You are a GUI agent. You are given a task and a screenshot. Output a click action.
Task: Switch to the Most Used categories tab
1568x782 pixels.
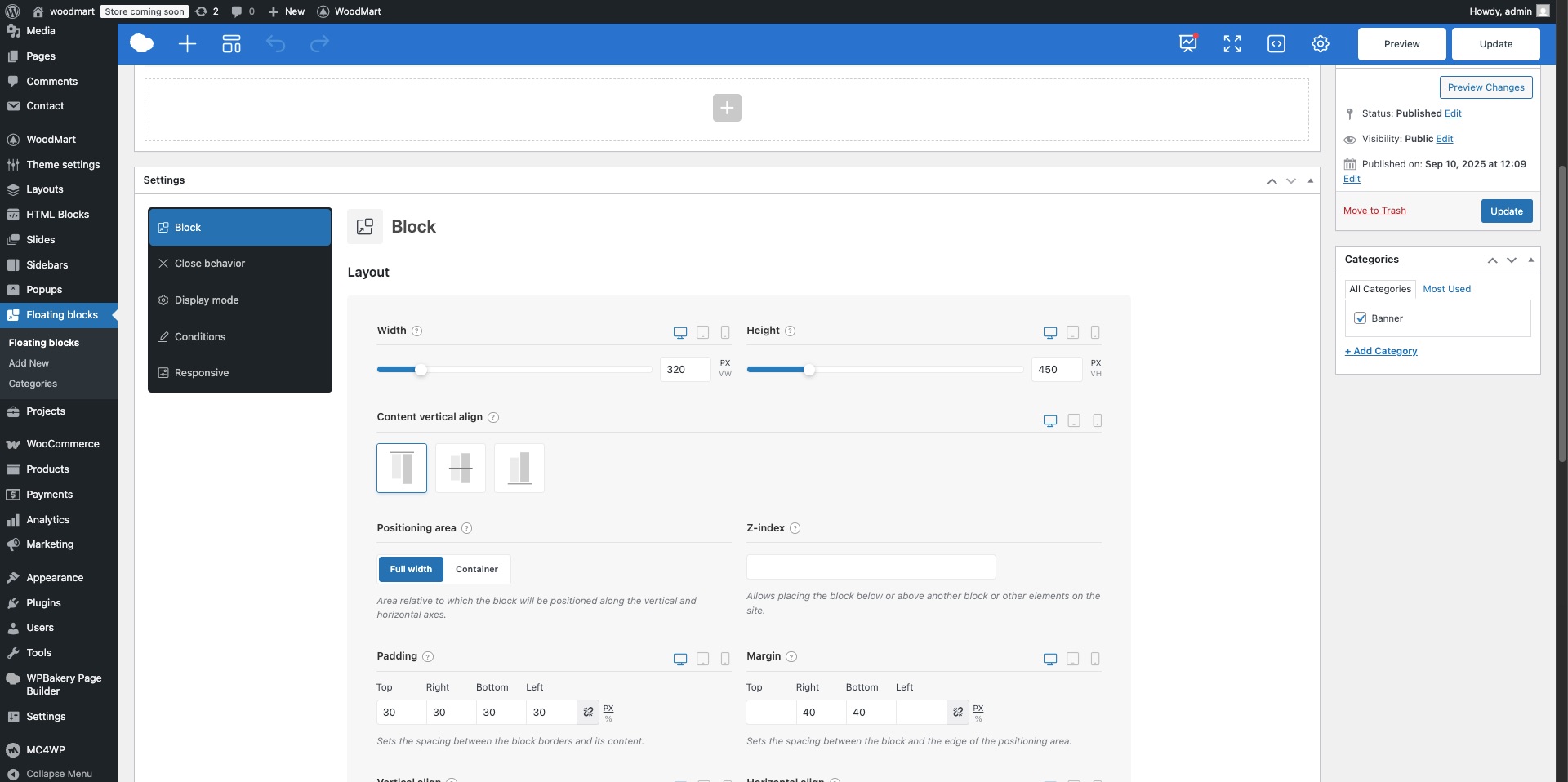pos(1446,289)
